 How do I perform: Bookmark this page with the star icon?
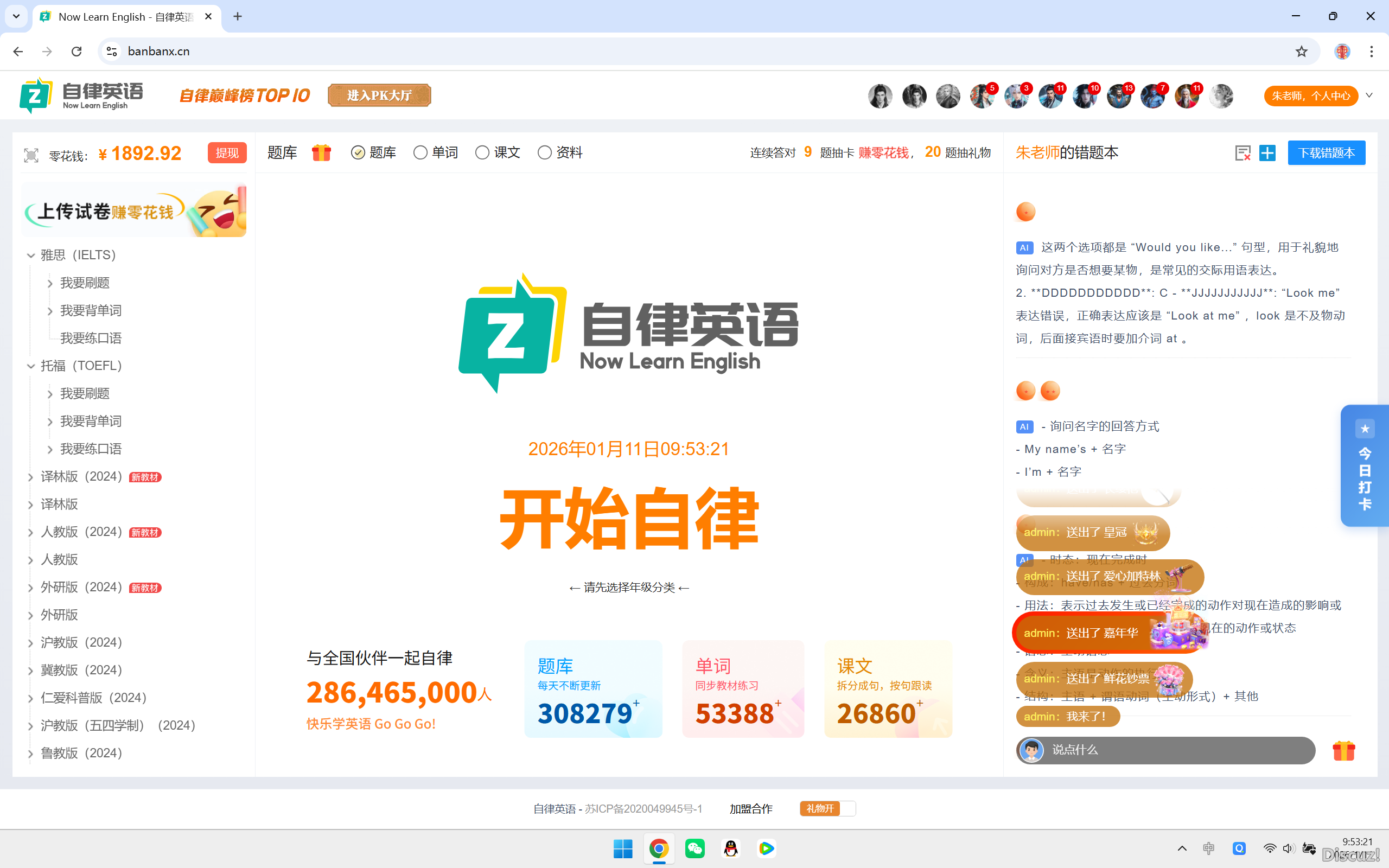[1301, 52]
